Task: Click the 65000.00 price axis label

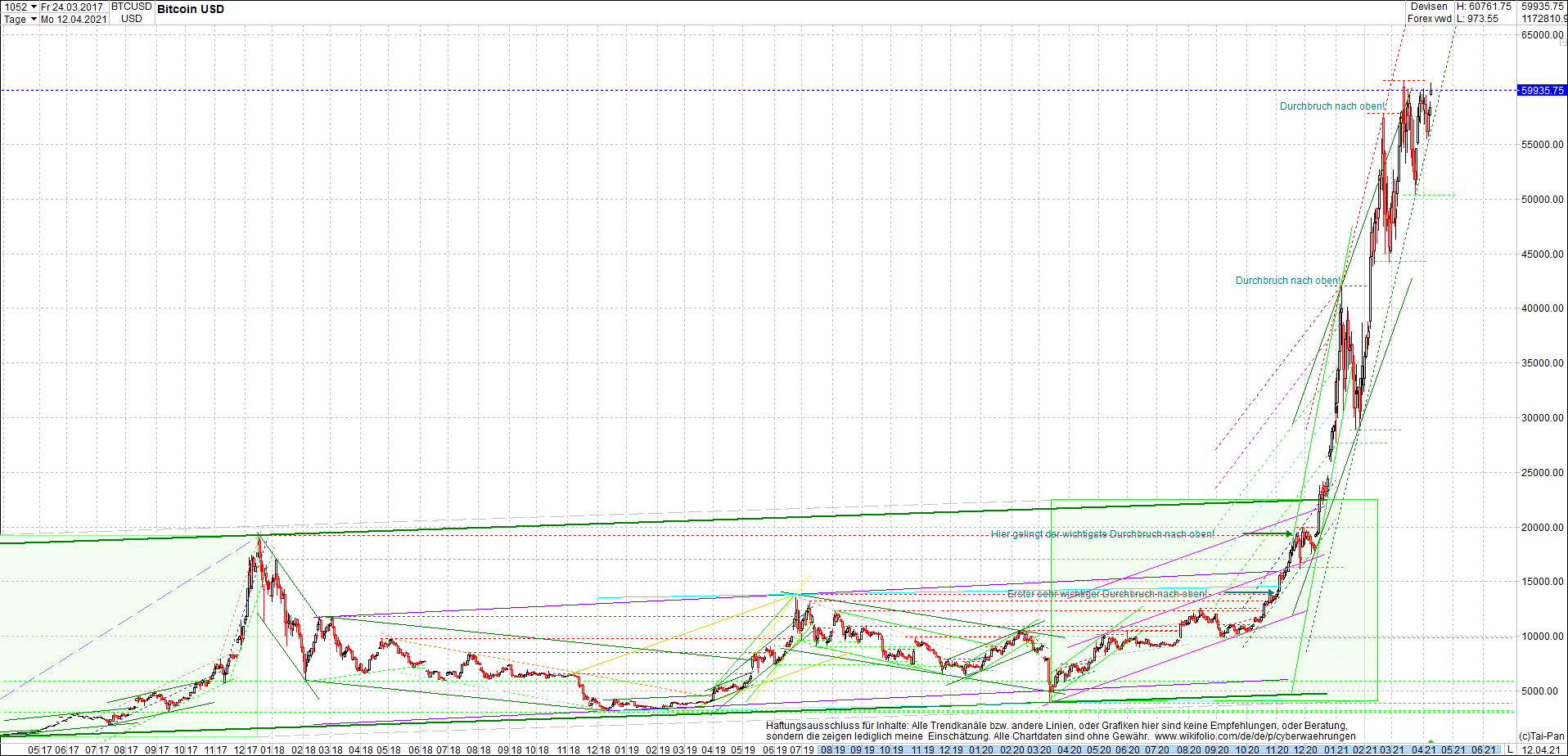Action: [1543, 35]
